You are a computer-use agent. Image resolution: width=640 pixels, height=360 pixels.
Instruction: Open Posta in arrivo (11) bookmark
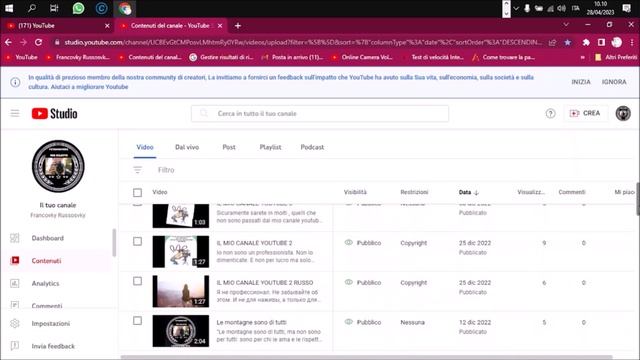[x=293, y=57]
